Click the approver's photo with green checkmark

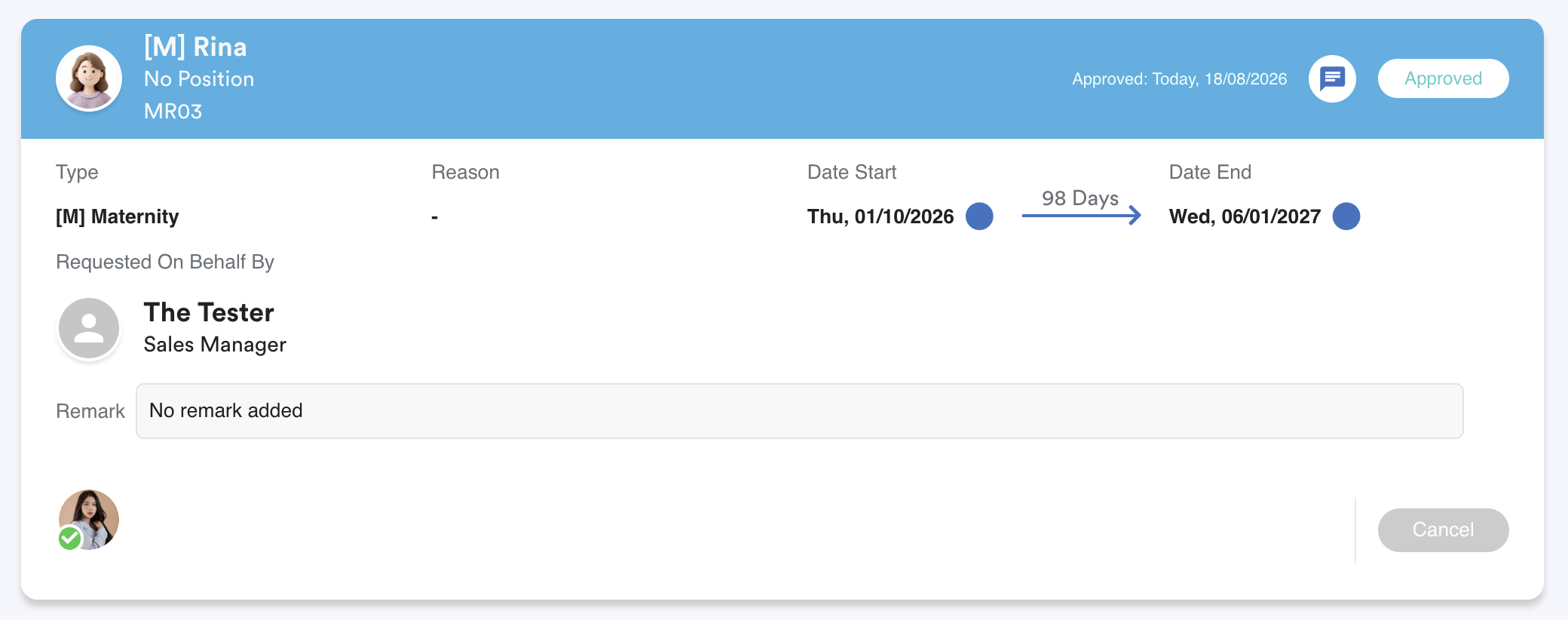point(89,520)
